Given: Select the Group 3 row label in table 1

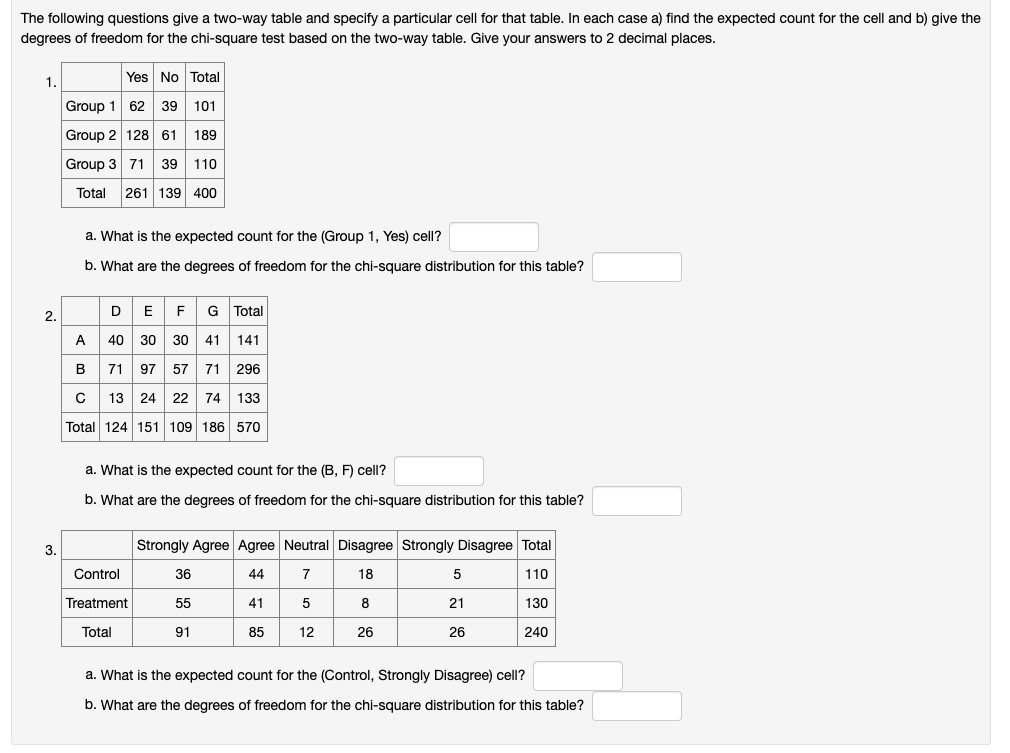Looking at the screenshot, I should 91,163.
